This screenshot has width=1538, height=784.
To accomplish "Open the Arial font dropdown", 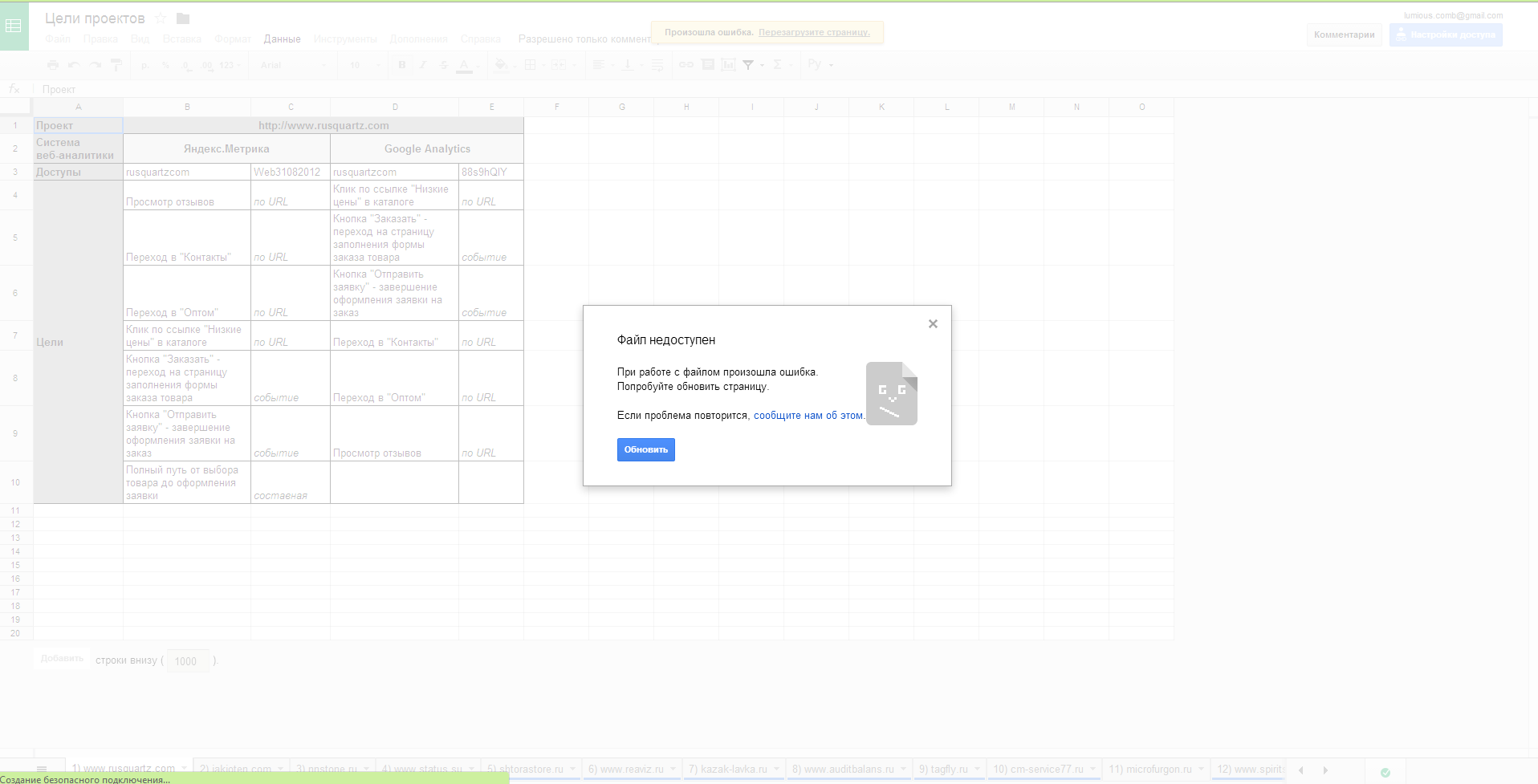I will click(293, 66).
